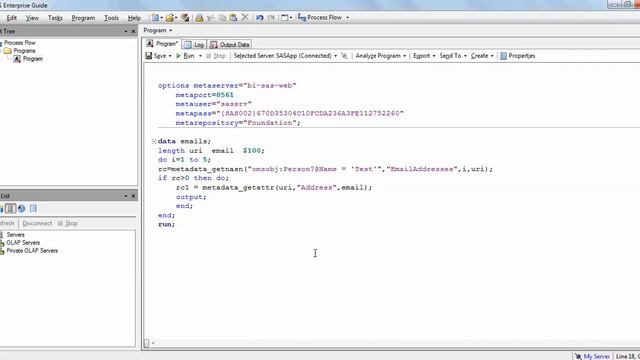The image size is (640, 360).
Task: Open the Tools menu
Action: (x=111, y=18)
